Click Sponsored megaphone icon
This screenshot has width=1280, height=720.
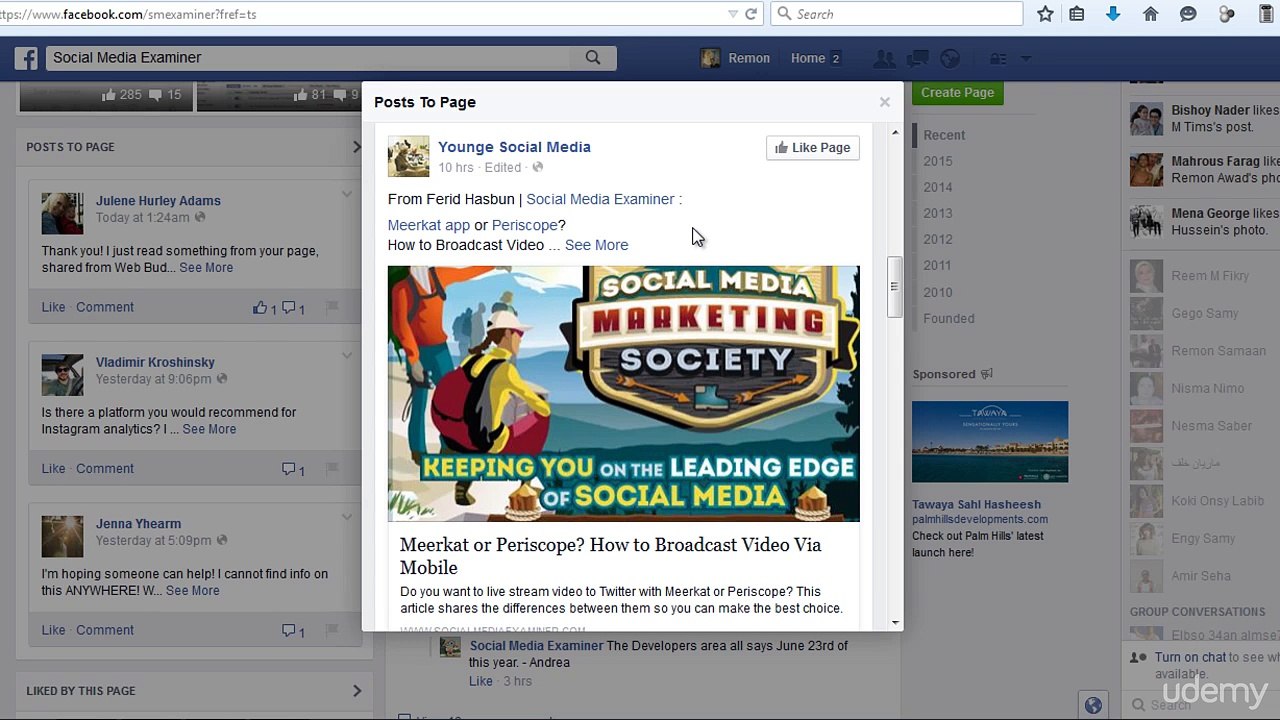pyautogui.click(x=986, y=374)
